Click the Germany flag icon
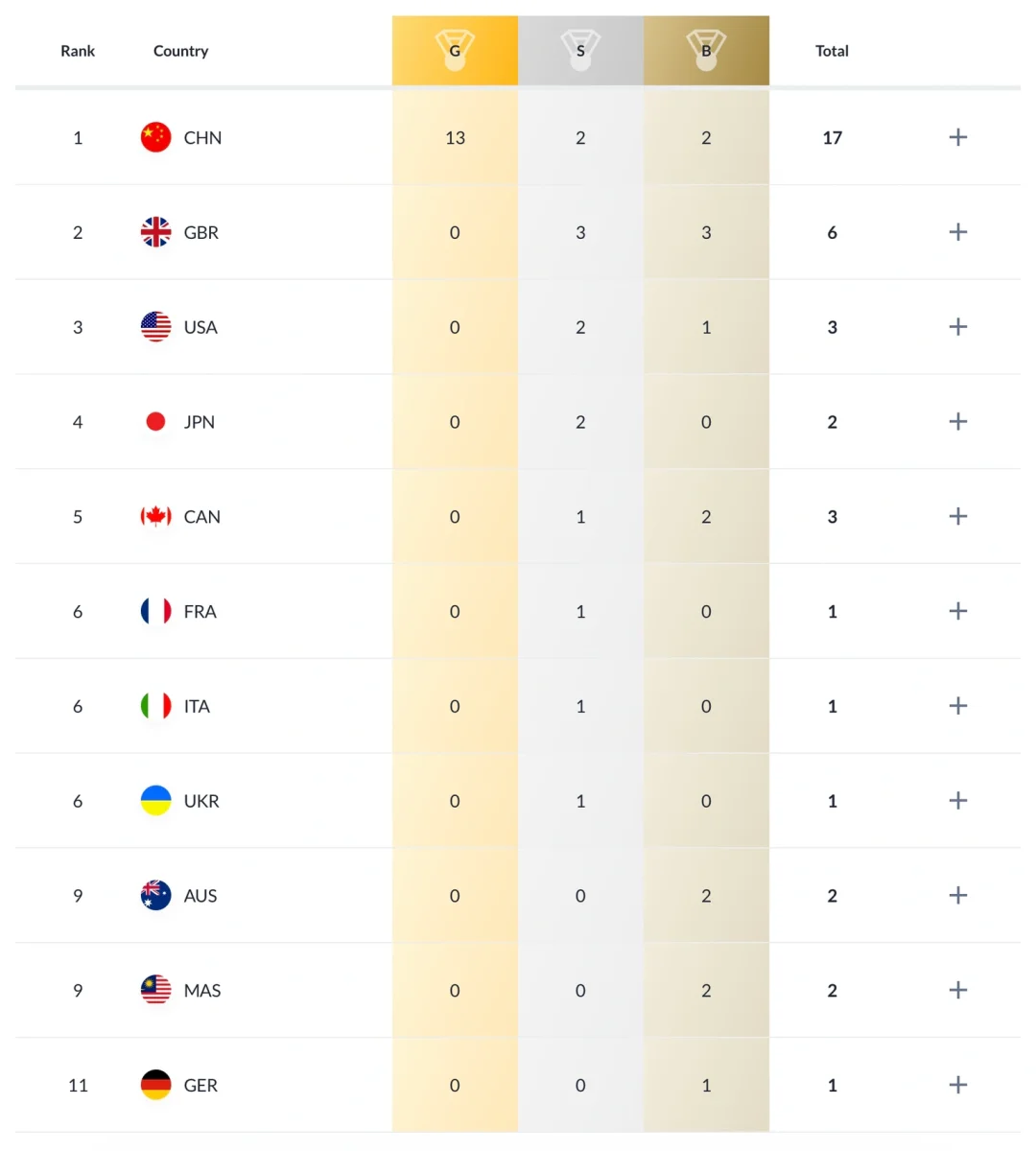The image size is (1036, 1151). (155, 1085)
